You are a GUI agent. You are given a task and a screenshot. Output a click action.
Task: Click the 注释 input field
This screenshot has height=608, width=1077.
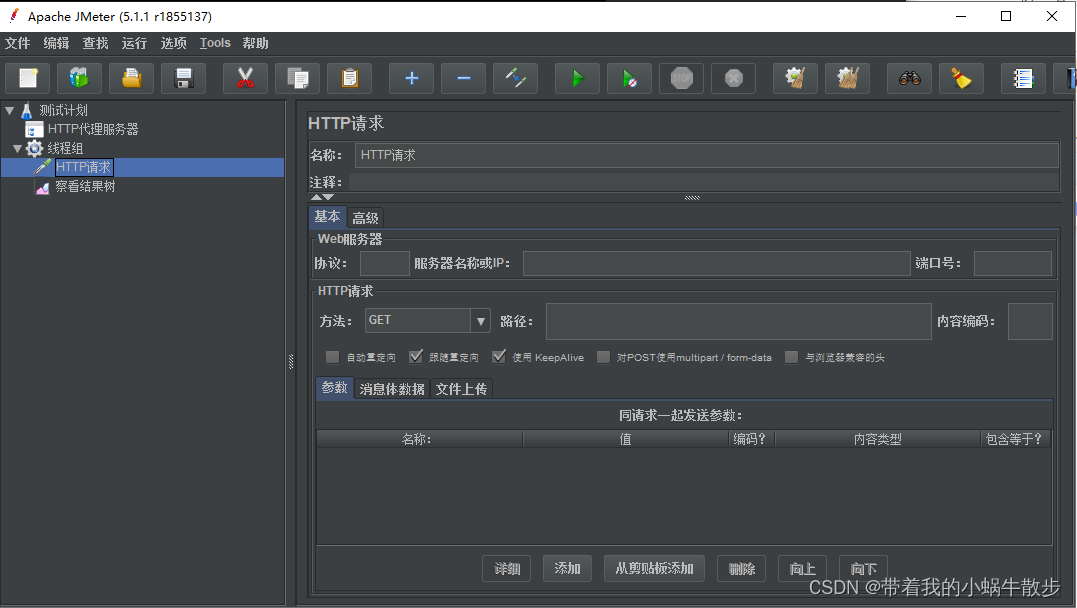click(x=704, y=182)
